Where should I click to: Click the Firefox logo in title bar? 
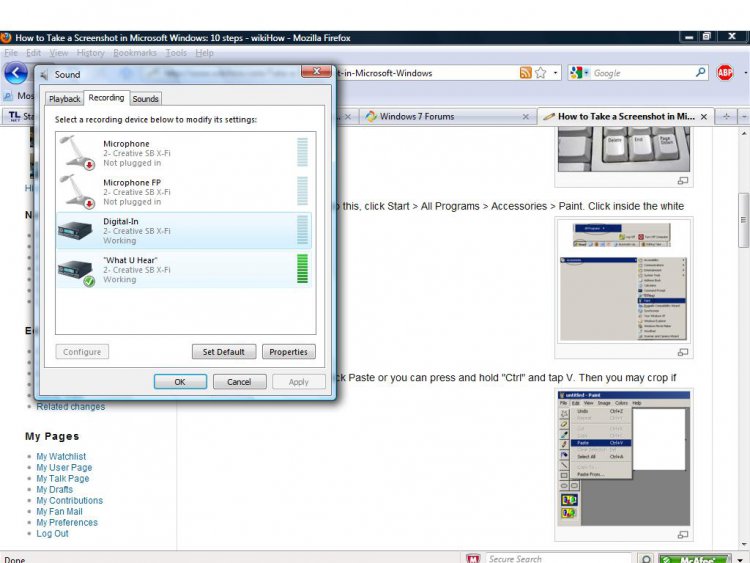tap(6, 37)
